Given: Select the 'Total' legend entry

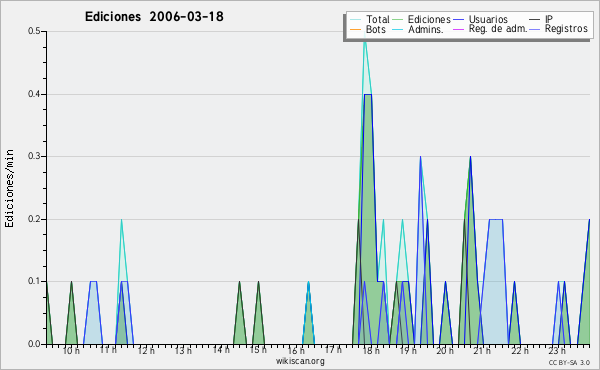Looking at the screenshot, I should coord(370,19).
